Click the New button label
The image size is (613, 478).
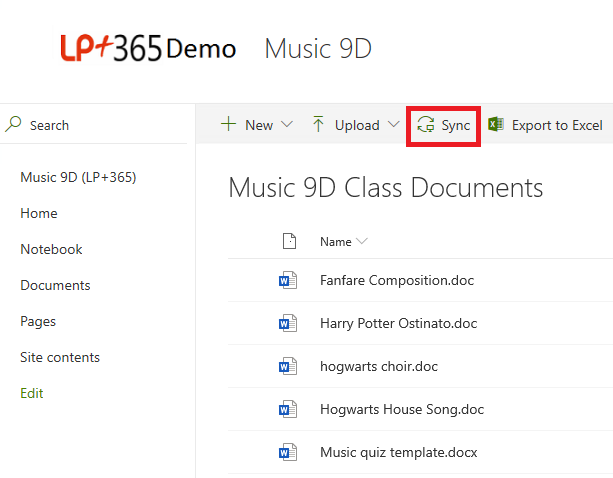tap(259, 125)
